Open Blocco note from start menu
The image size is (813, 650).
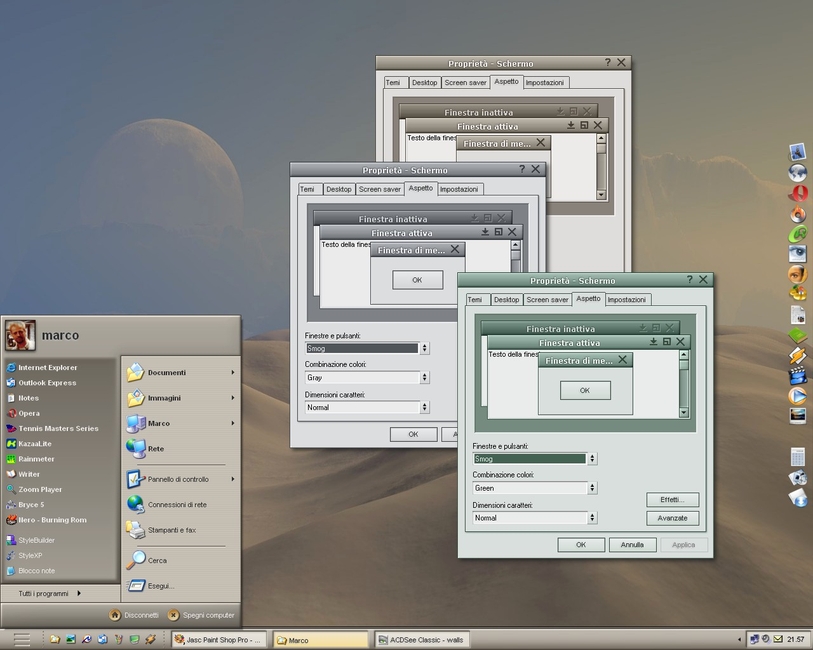pos(30,571)
